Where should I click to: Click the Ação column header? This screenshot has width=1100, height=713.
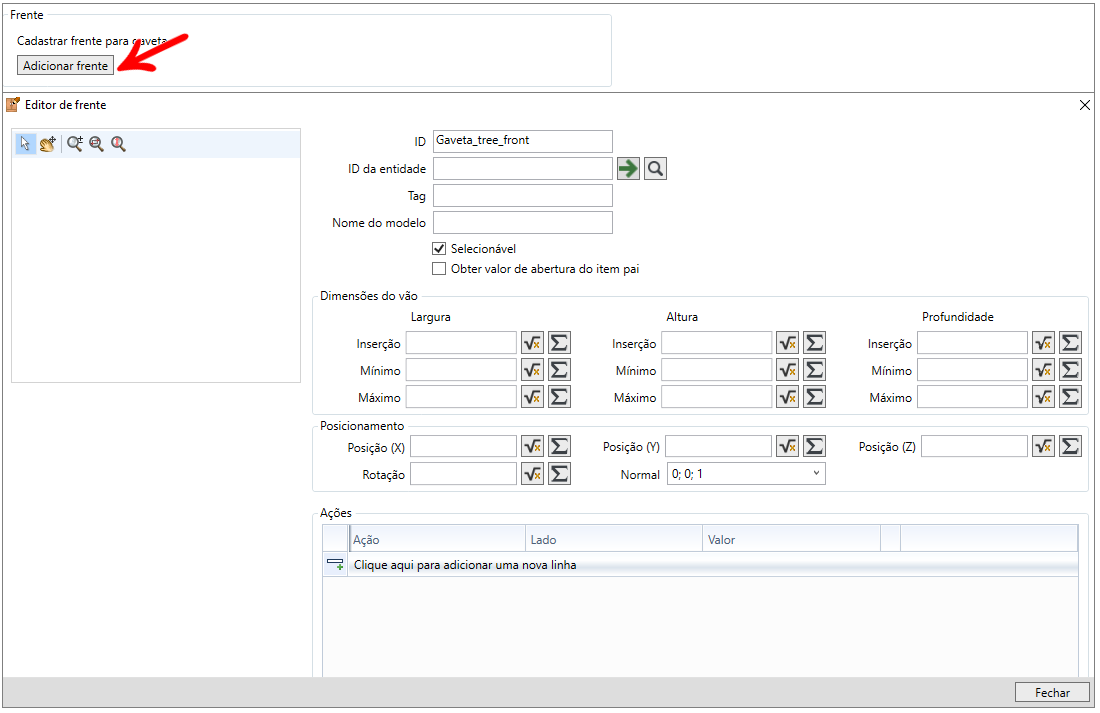click(x=438, y=540)
